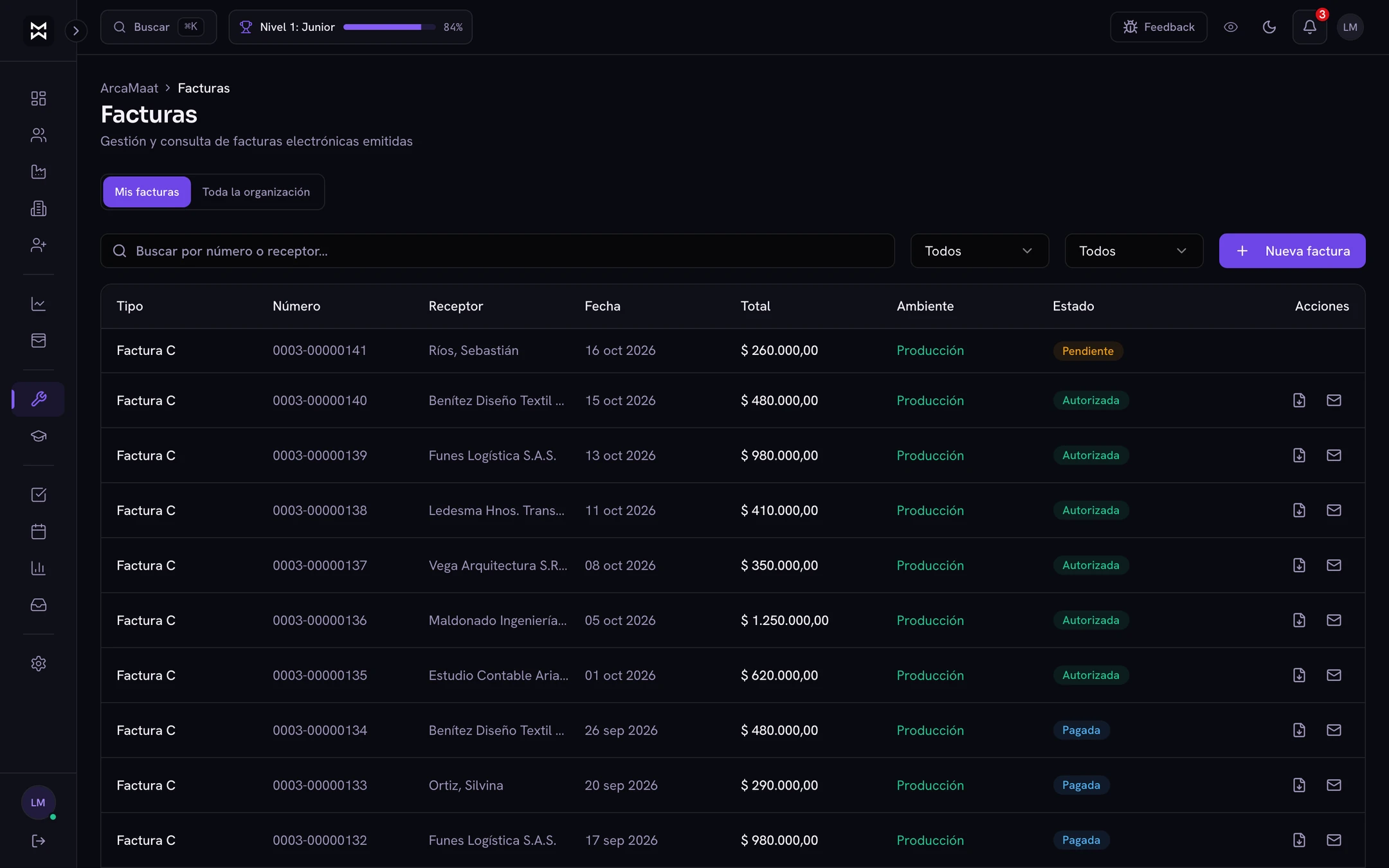Click invoice number 0003-00000141
1389x868 pixels.
click(320, 350)
